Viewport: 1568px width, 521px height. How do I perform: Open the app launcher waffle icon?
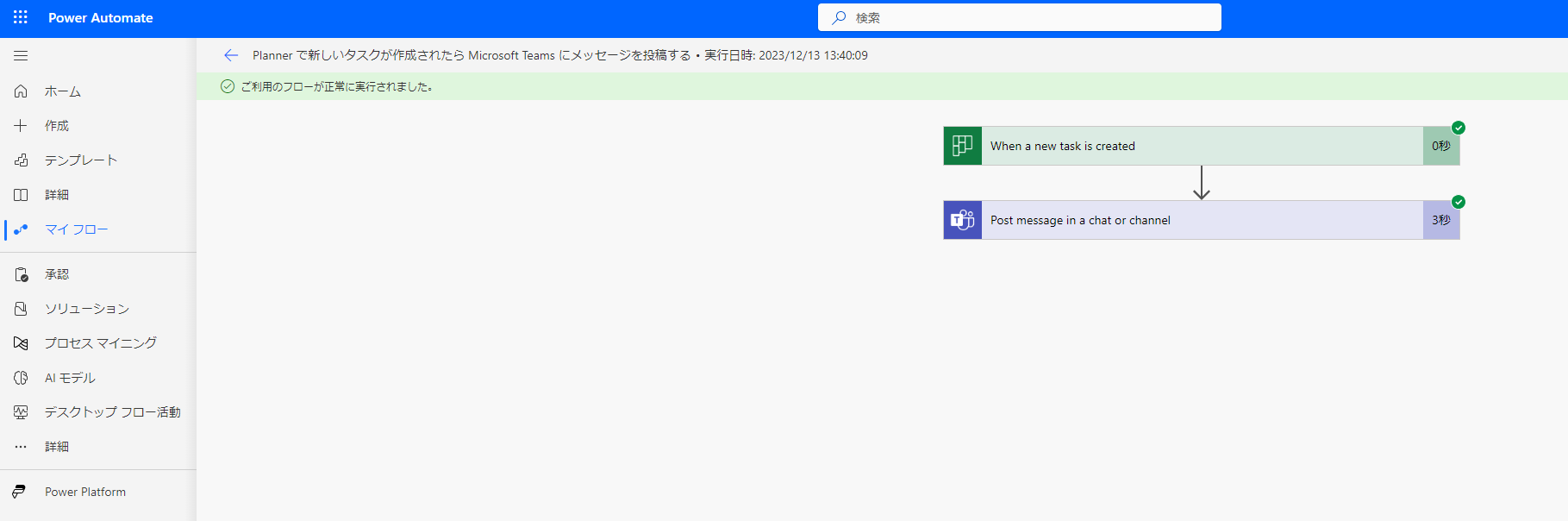click(x=21, y=17)
